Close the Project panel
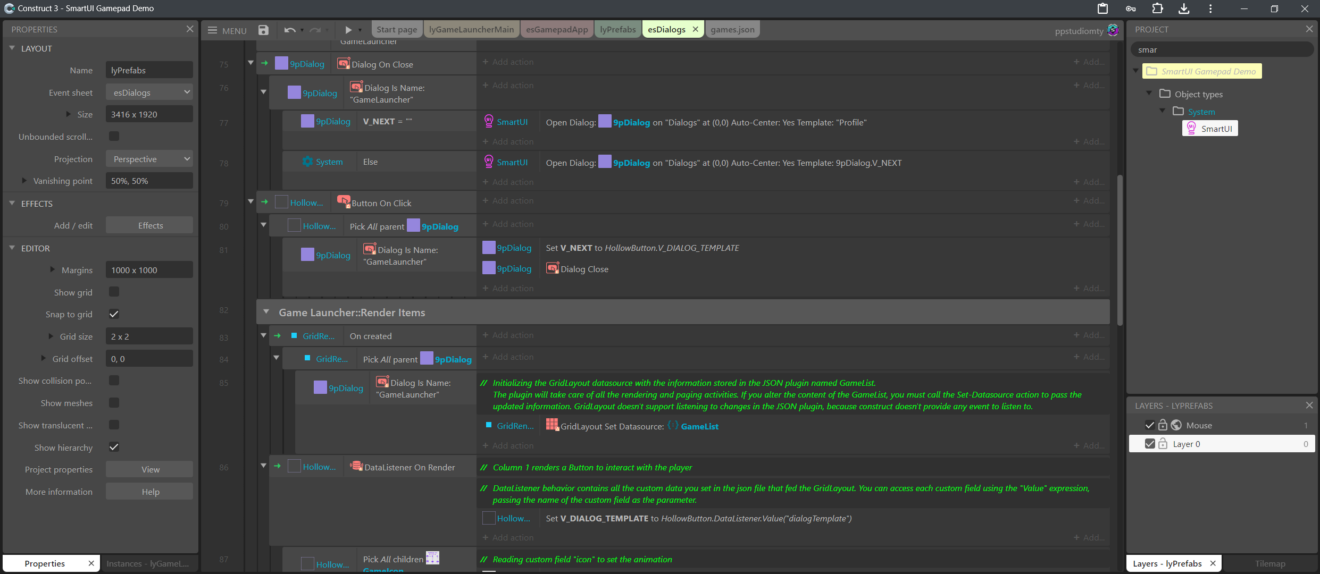The height and width of the screenshot is (574, 1320). (x=1310, y=29)
